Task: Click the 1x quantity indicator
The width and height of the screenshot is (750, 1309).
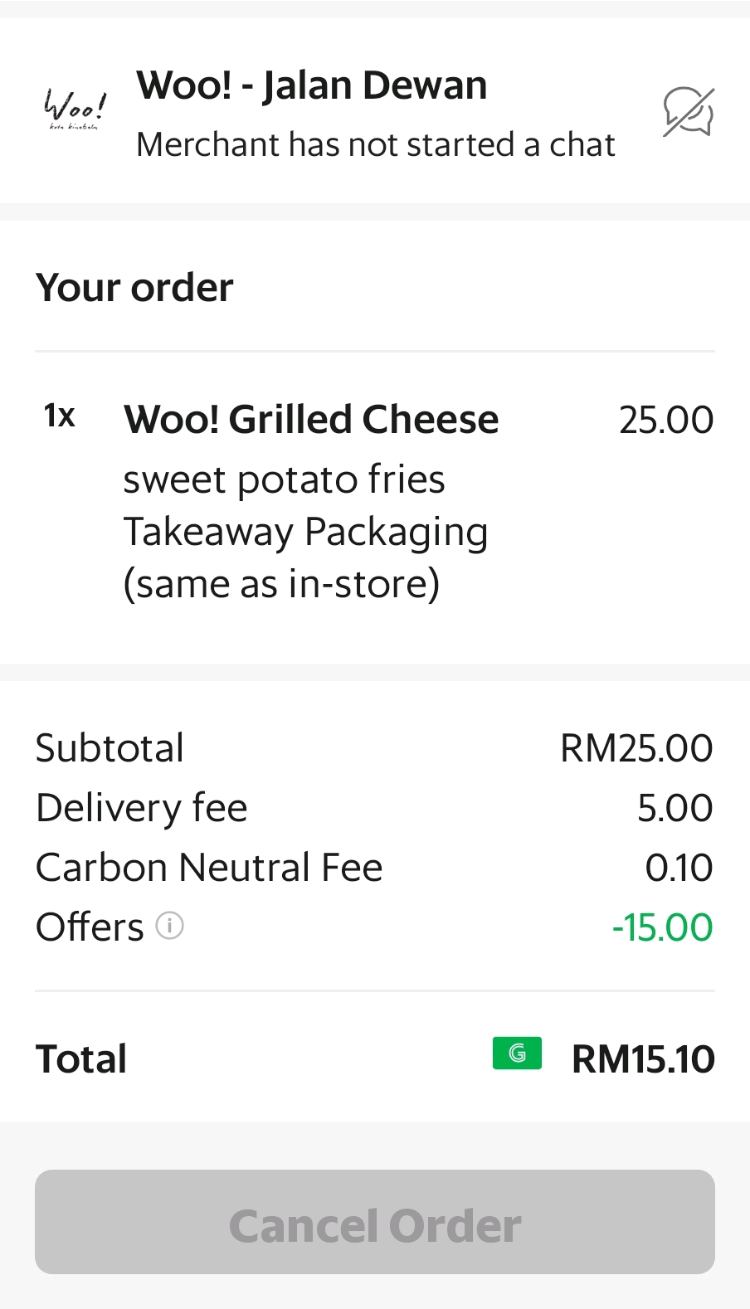Action: coord(59,416)
